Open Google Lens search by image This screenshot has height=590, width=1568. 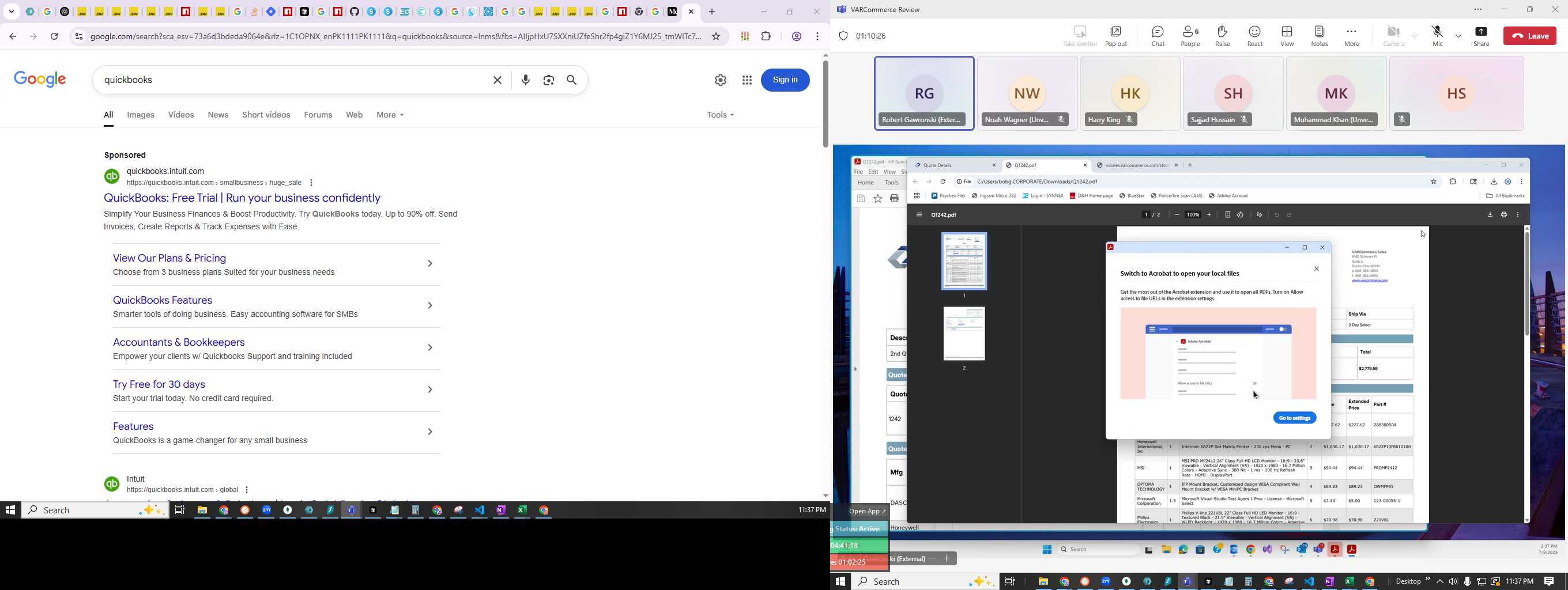[x=548, y=80]
